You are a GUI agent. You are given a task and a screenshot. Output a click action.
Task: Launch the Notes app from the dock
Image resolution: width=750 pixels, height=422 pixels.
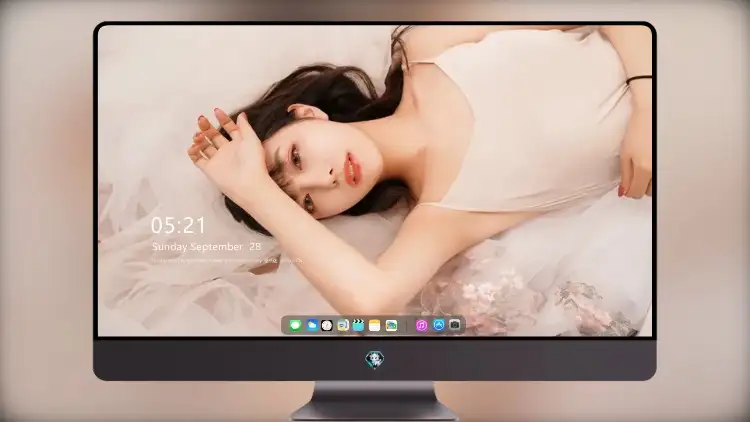[x=375, y=325]
